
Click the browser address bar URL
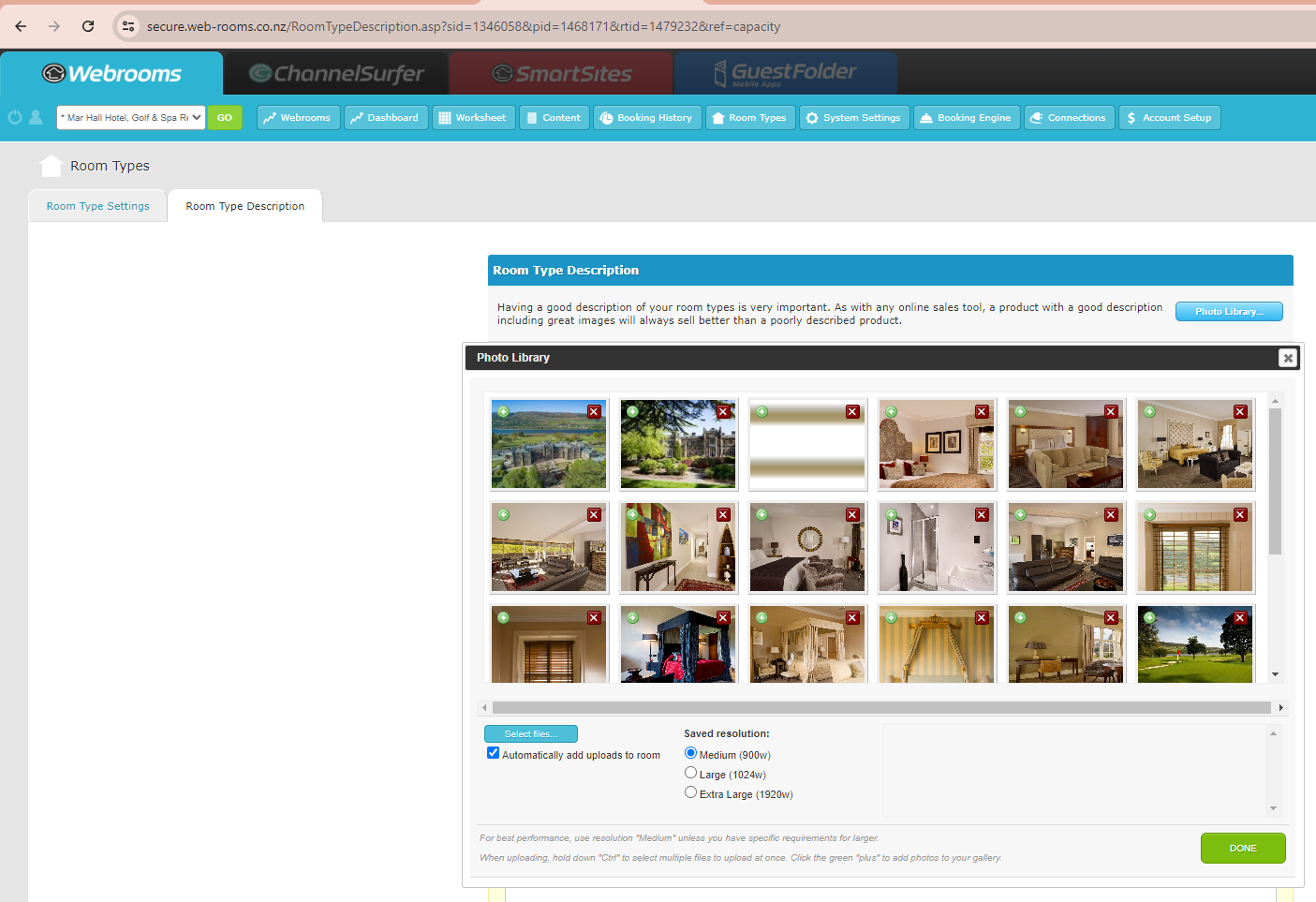[x=464, y=26]
